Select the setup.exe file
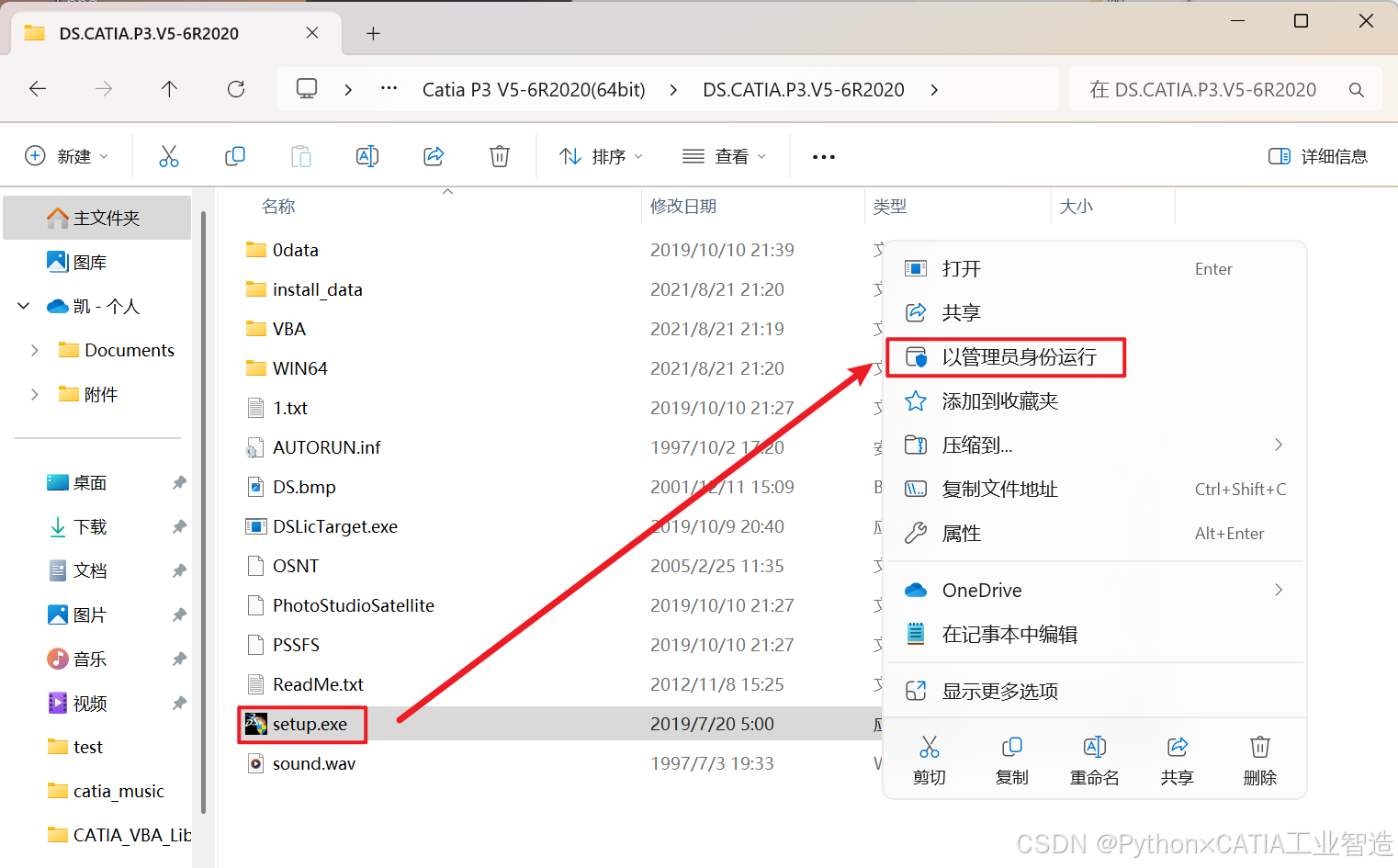Screen dimensions: 1398x868 tap(310, 724)
